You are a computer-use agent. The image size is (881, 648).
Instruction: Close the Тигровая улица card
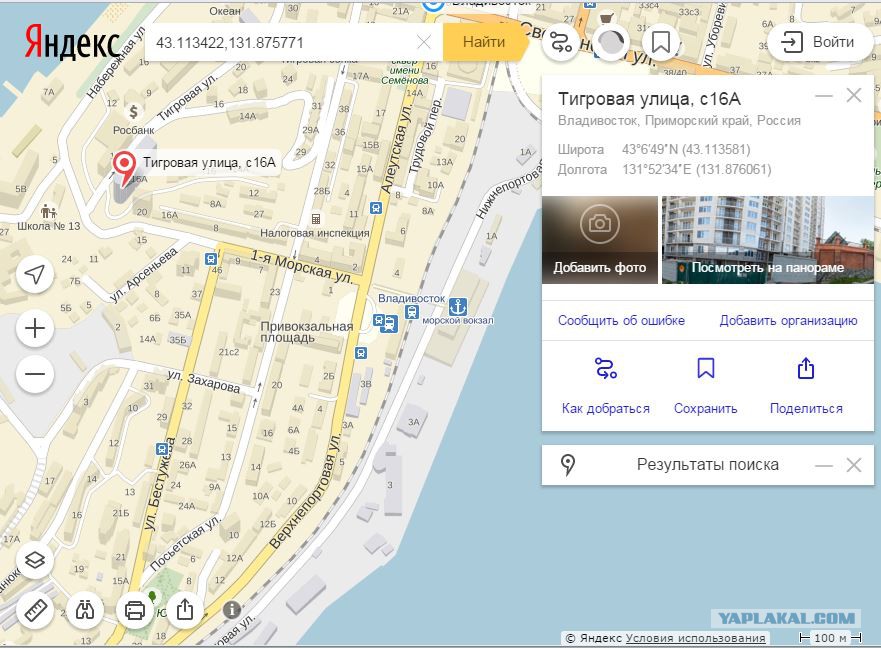pos(853,96)
